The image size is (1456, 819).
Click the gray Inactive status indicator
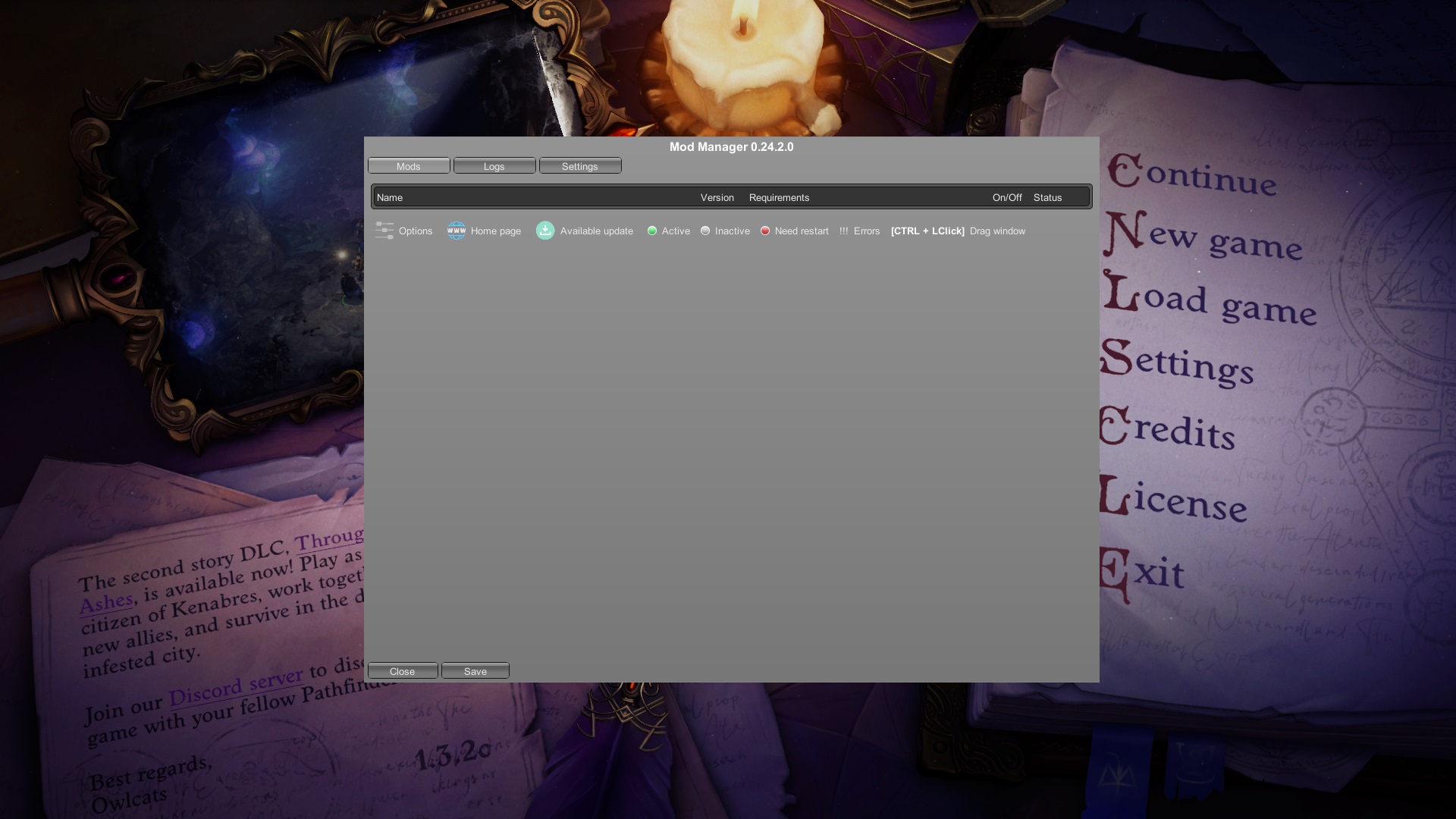705,231
